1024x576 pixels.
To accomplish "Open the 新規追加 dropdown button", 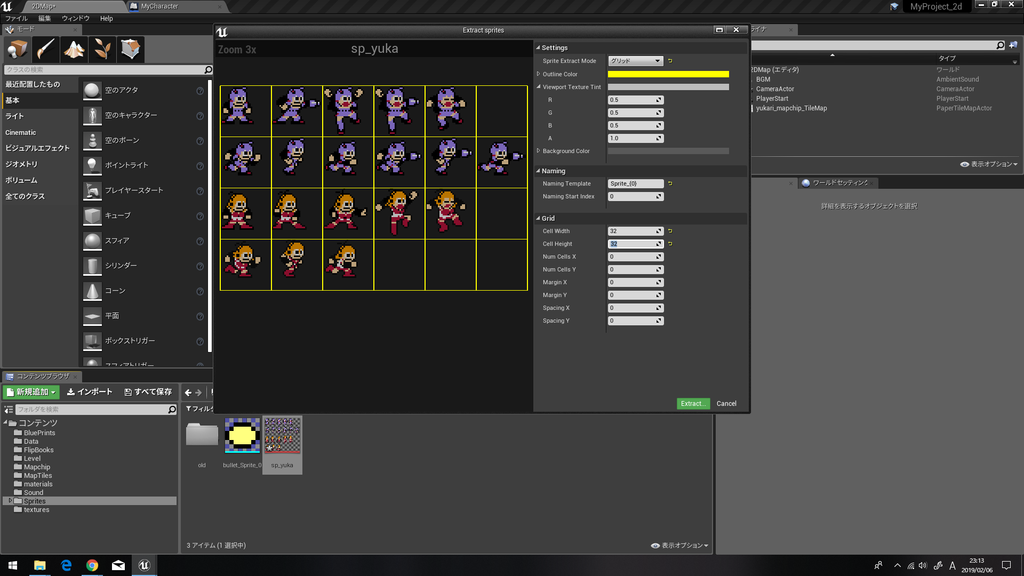I will (31, 392).
